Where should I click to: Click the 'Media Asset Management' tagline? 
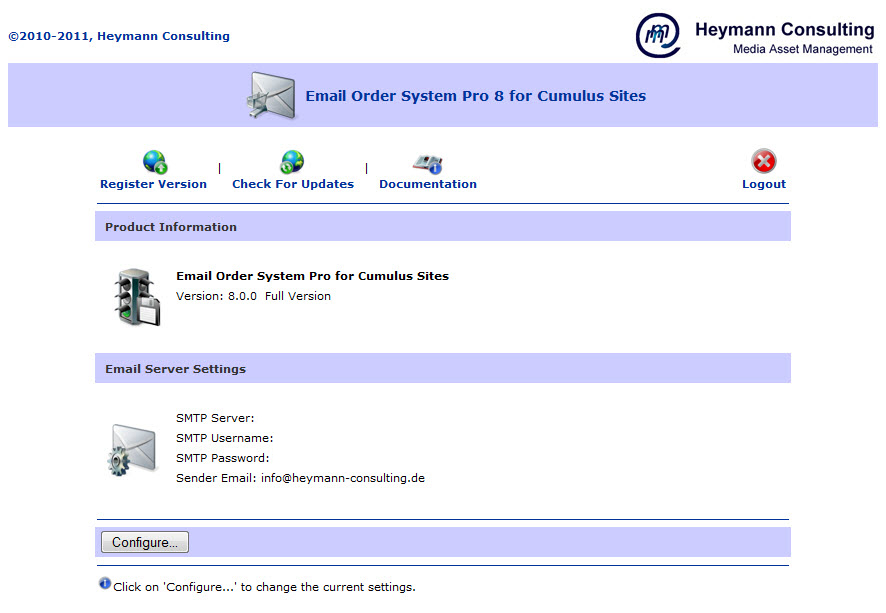[x=802, y=49]
